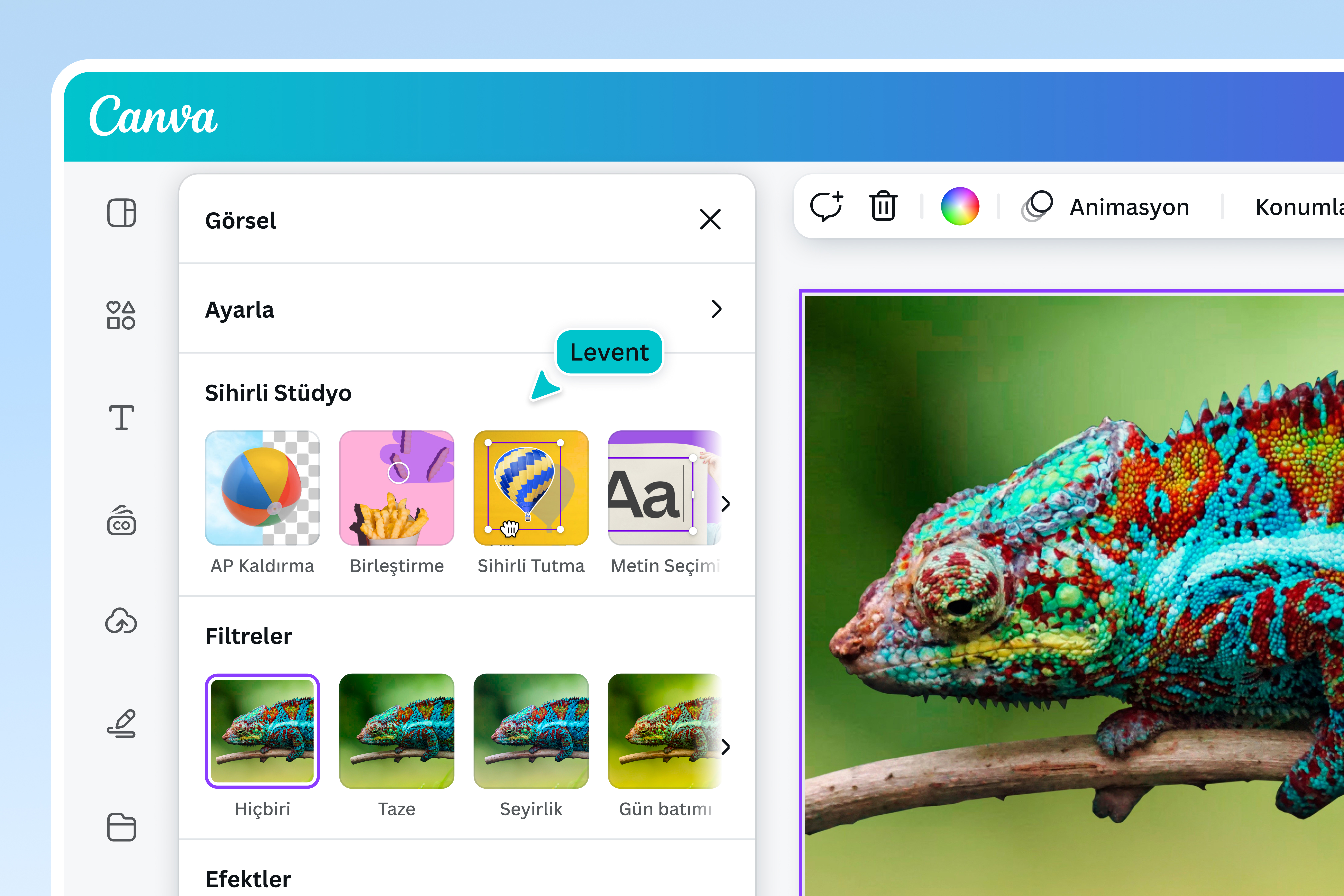This screenshot has height=896, width=1344.
Task: Open the Brand kit sidebar icon
Action: pos(121,520)
